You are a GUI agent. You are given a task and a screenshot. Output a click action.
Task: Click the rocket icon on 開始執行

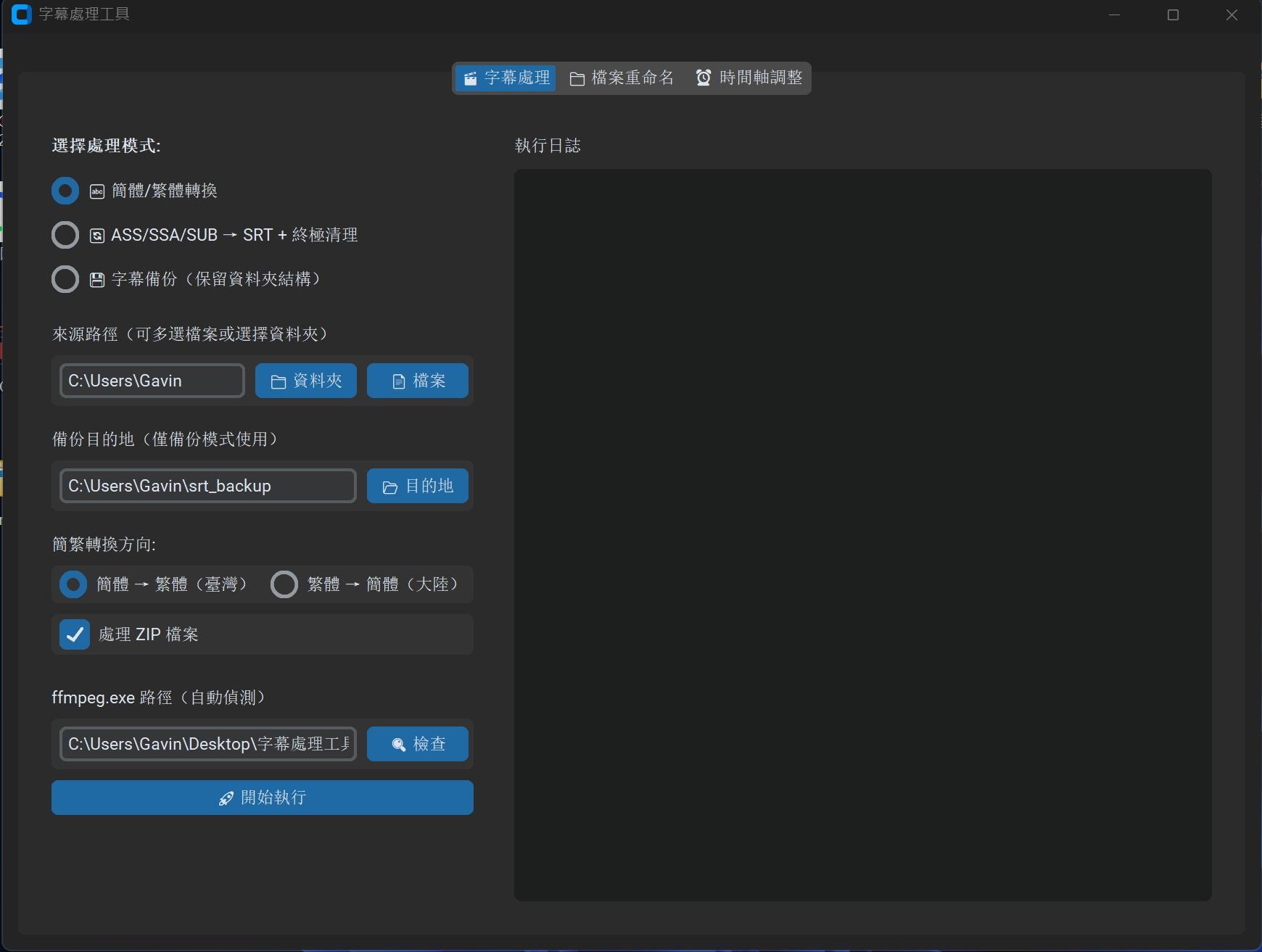[x=226, y=798]
